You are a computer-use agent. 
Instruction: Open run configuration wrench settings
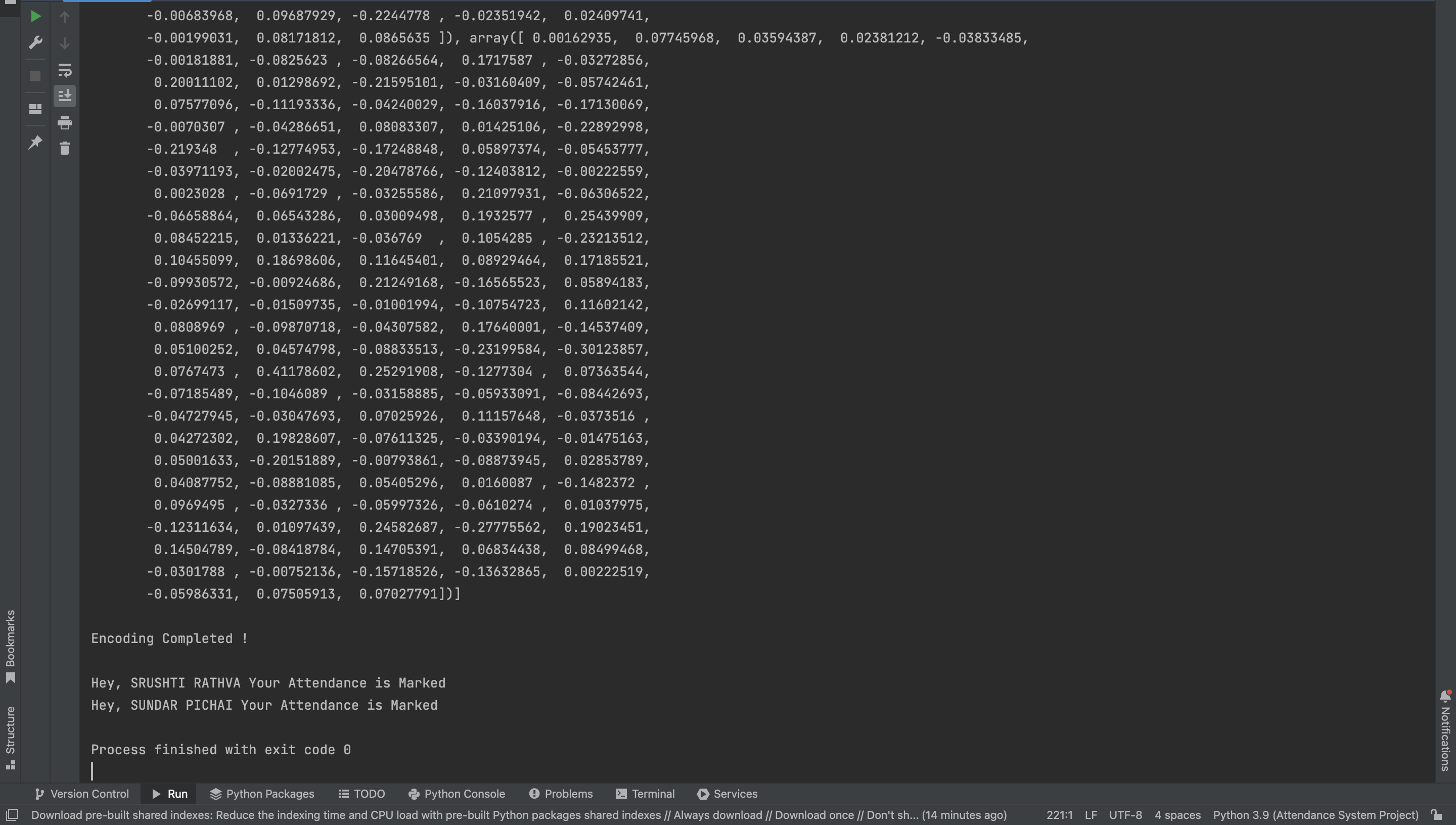pos(35,42)
